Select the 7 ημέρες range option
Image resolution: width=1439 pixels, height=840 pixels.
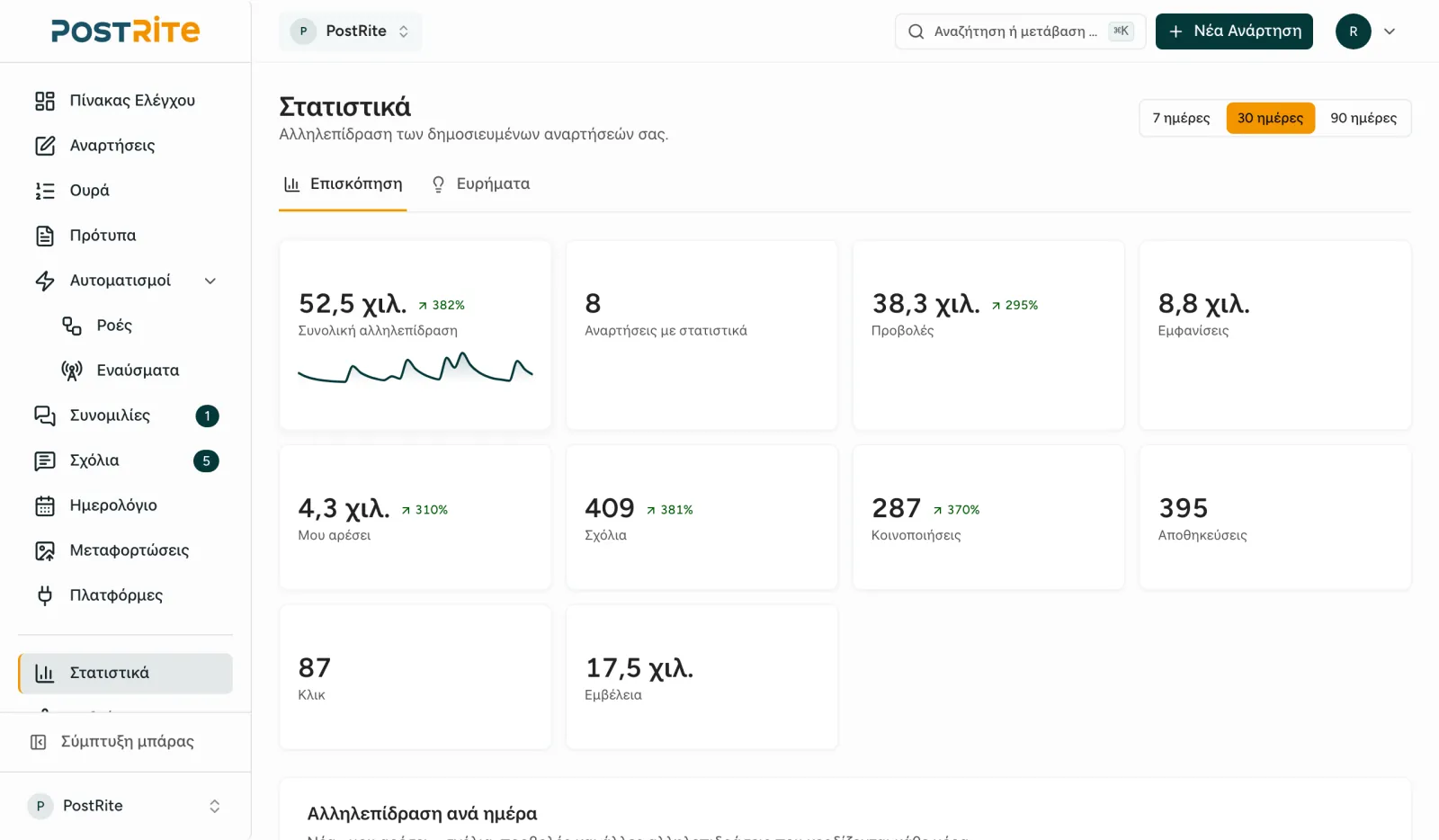point(1181,118)
